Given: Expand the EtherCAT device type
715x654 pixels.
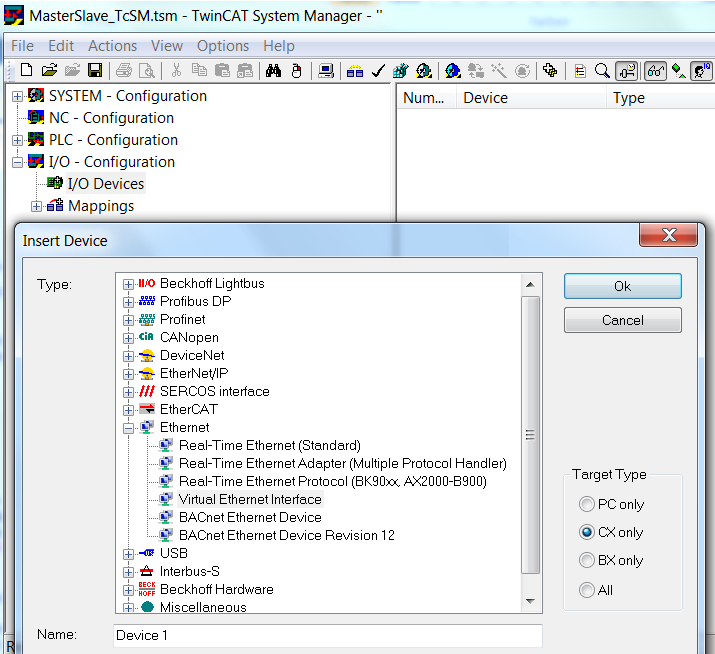Looking at the screenshot, I should tap(128, 410).
